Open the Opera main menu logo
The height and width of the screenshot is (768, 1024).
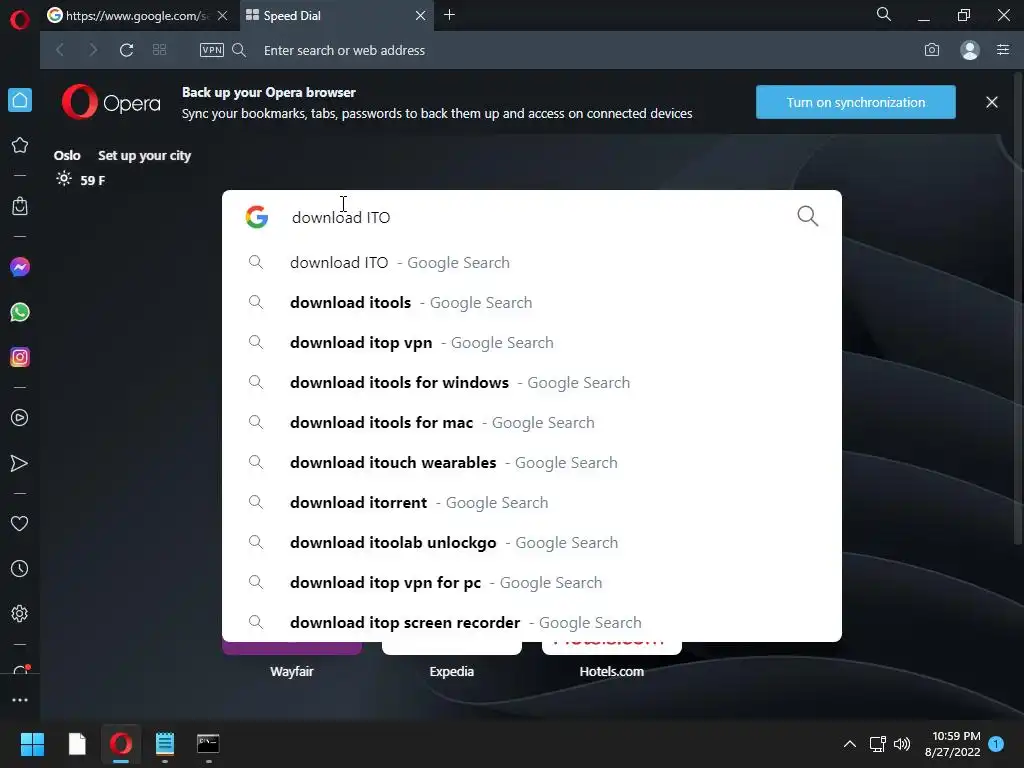(x=20, y=19)
